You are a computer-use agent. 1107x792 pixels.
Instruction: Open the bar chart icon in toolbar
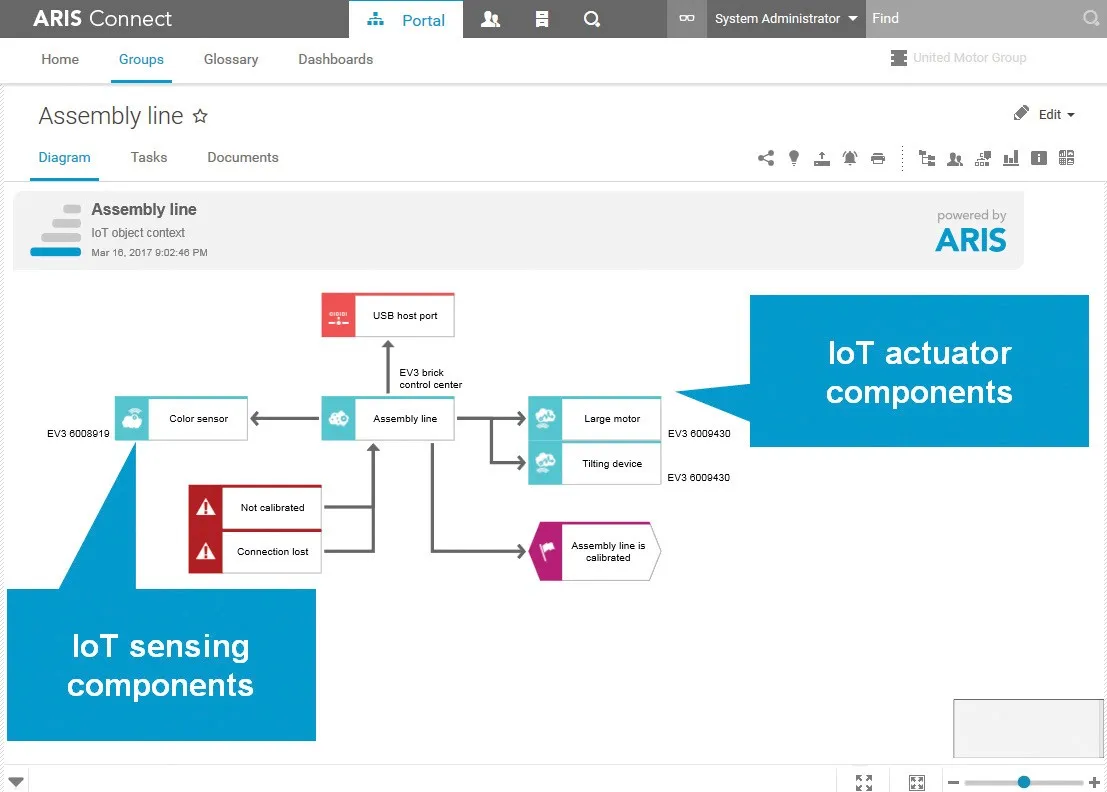coord(1011,158)
